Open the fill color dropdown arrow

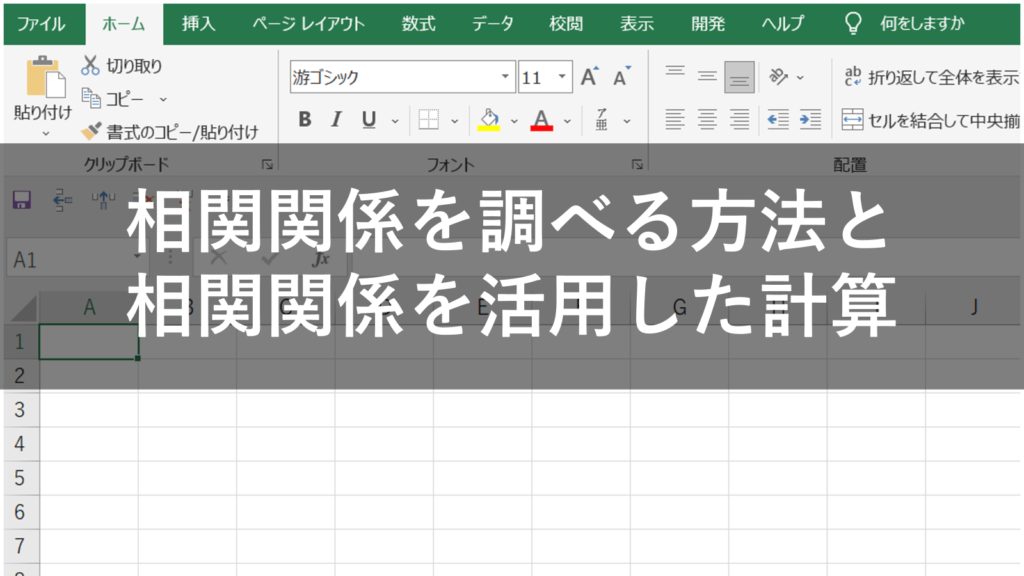point(514,121)
